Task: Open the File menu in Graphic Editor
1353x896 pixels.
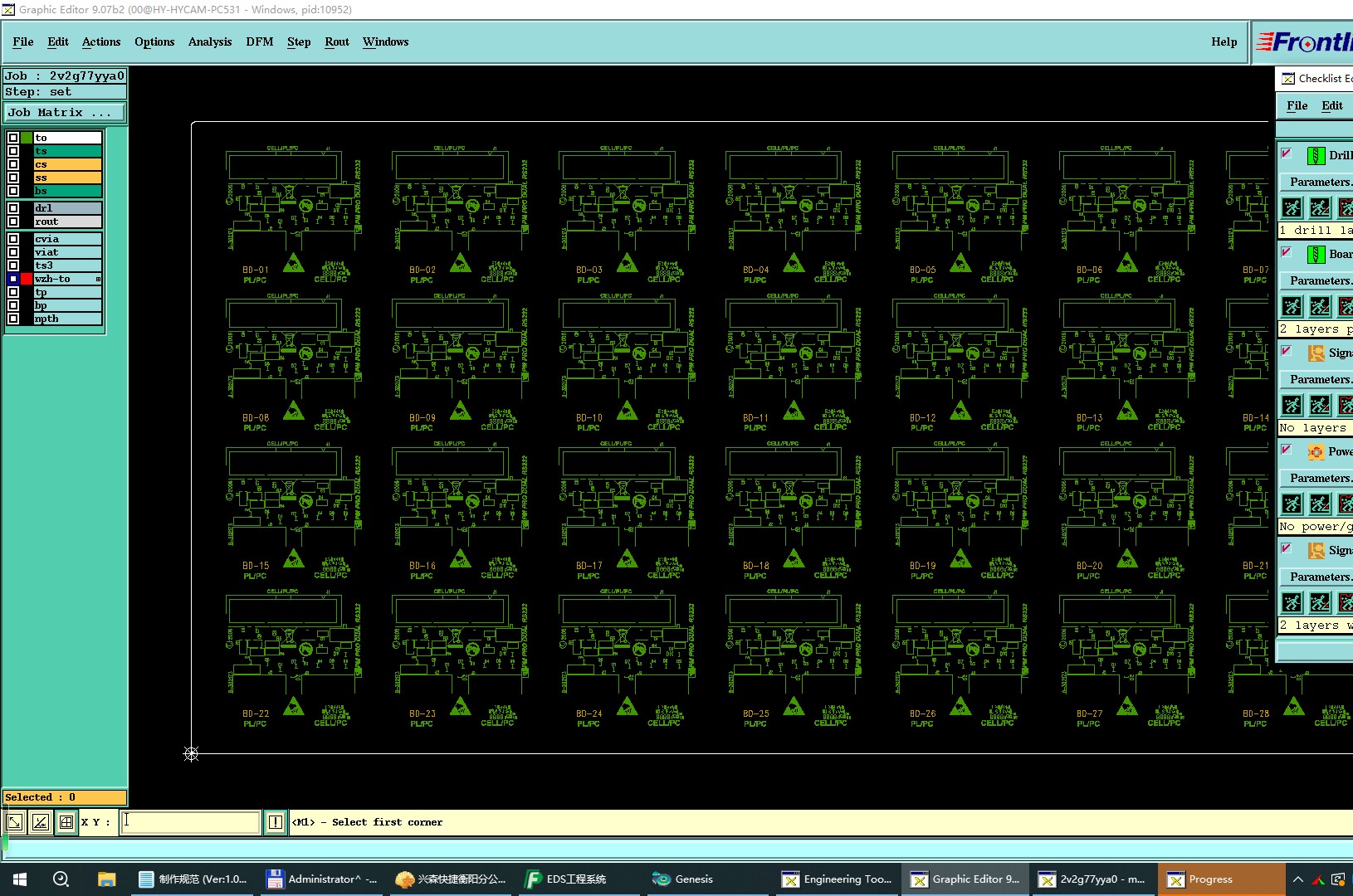Action: pos(23,41)
